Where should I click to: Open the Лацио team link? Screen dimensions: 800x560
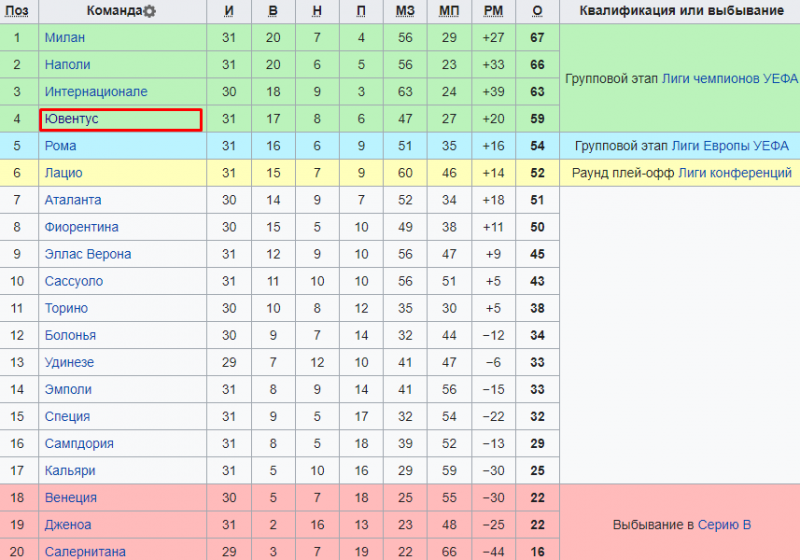point(63,173)
